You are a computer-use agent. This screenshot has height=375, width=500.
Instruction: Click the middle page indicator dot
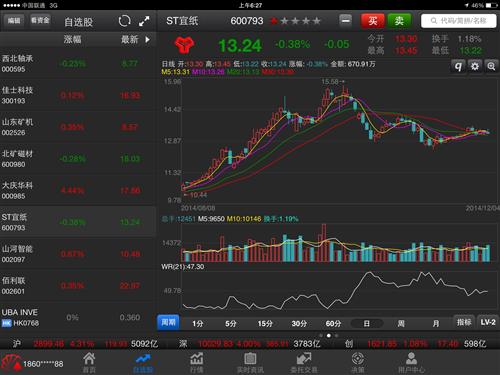[329, 335]
